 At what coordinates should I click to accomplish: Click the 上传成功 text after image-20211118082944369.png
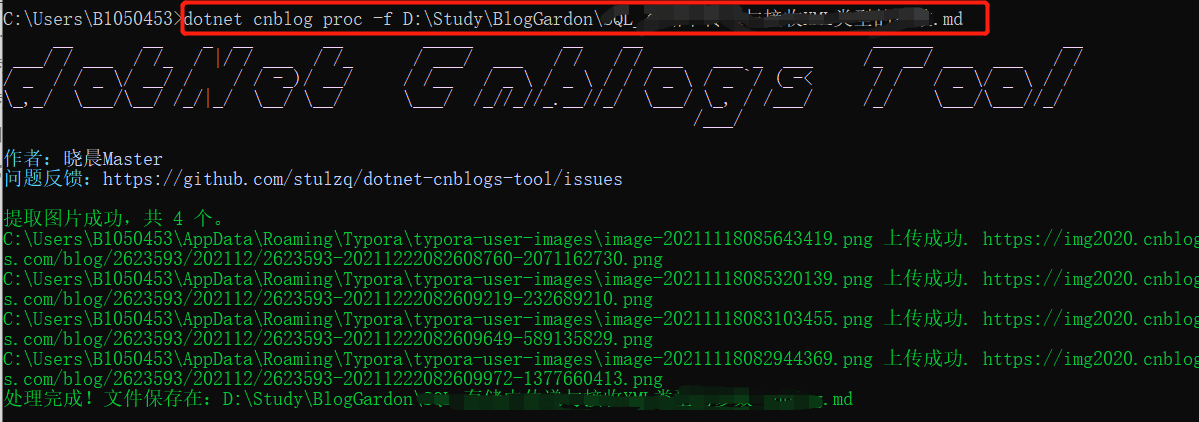tap(924, 359)
